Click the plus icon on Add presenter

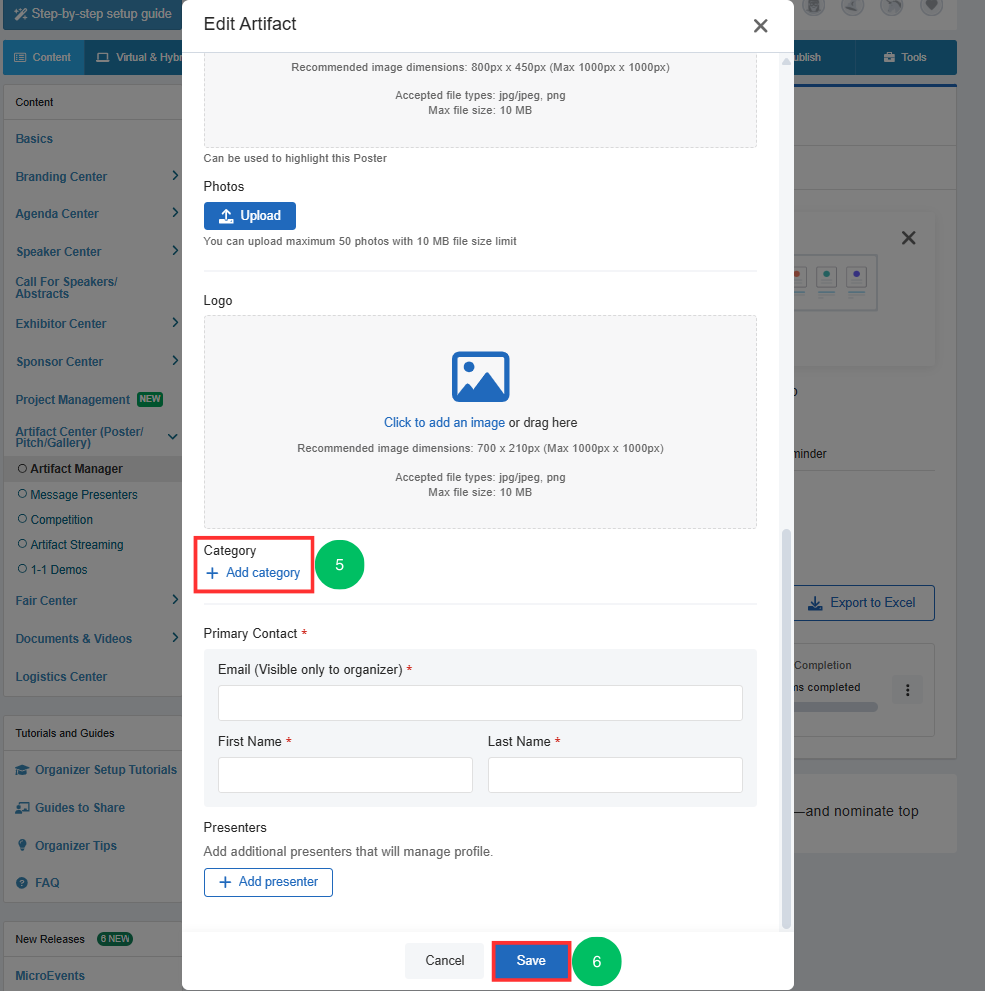point(224,882)
